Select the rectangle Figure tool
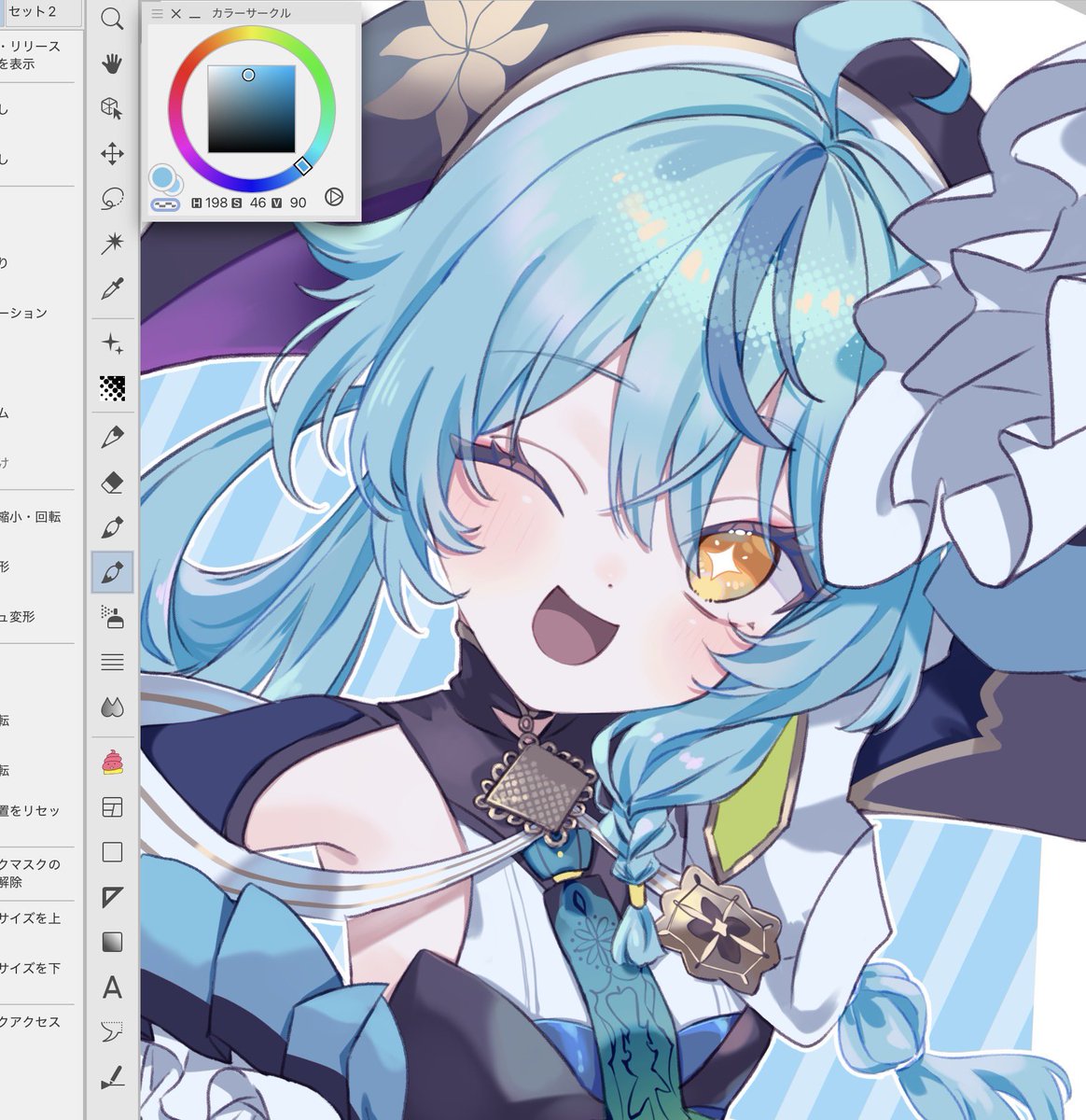The height and width of the screenshot is (1120, 1086). pos(112,851)
